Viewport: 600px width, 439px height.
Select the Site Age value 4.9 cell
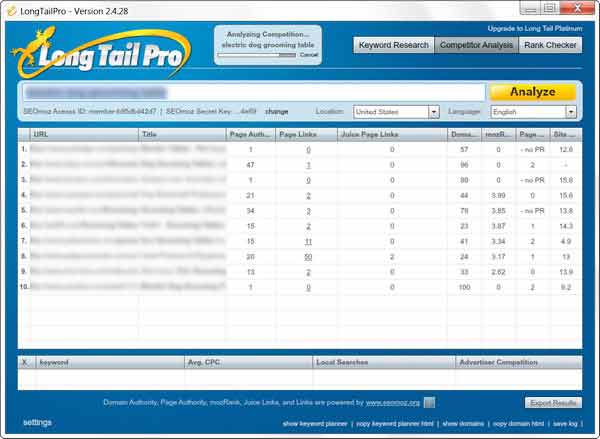coord(566,242)
